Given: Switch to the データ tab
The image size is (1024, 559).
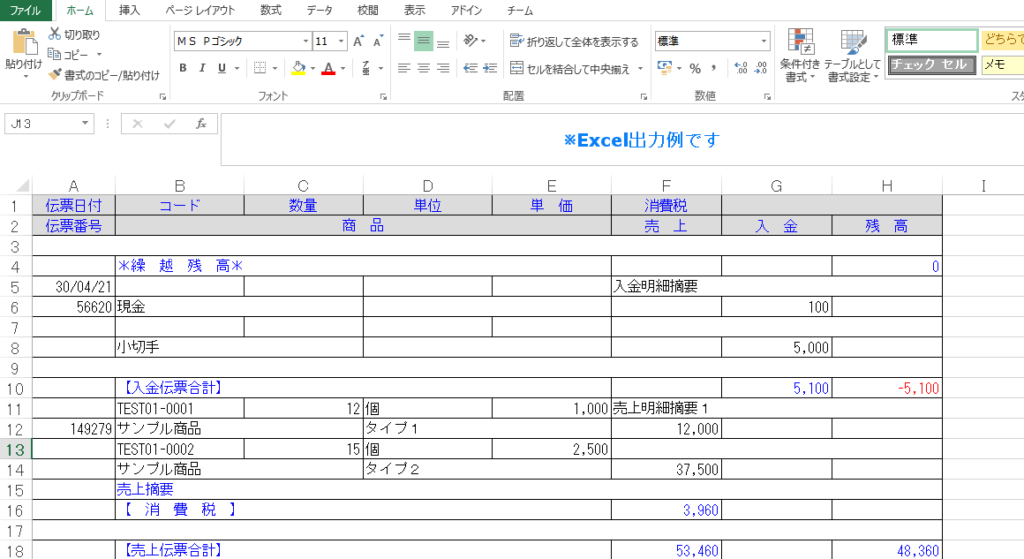Looking at the screenshot, I should [x=319, y=10].
